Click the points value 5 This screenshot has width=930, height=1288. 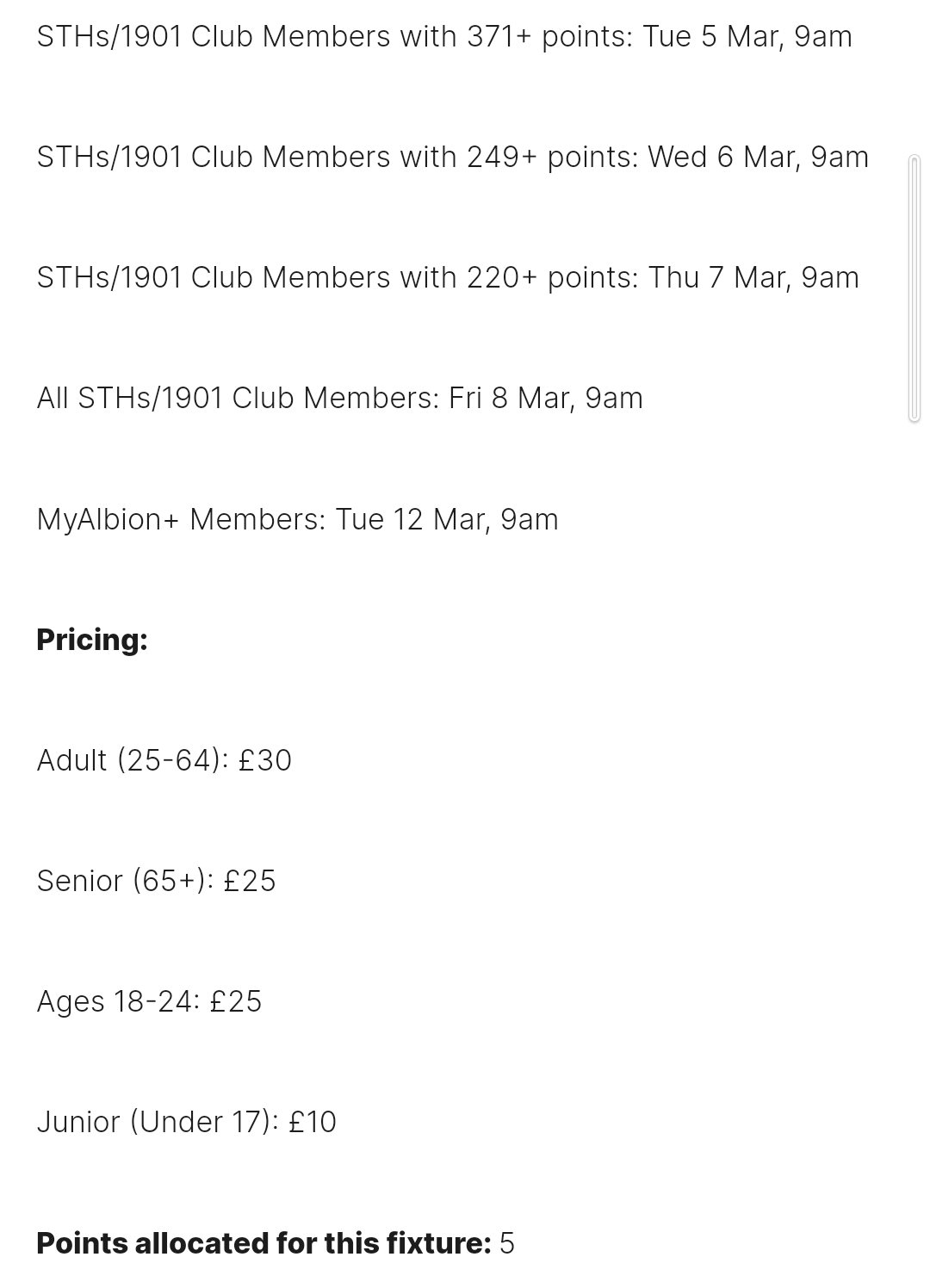pos(506,1243)
